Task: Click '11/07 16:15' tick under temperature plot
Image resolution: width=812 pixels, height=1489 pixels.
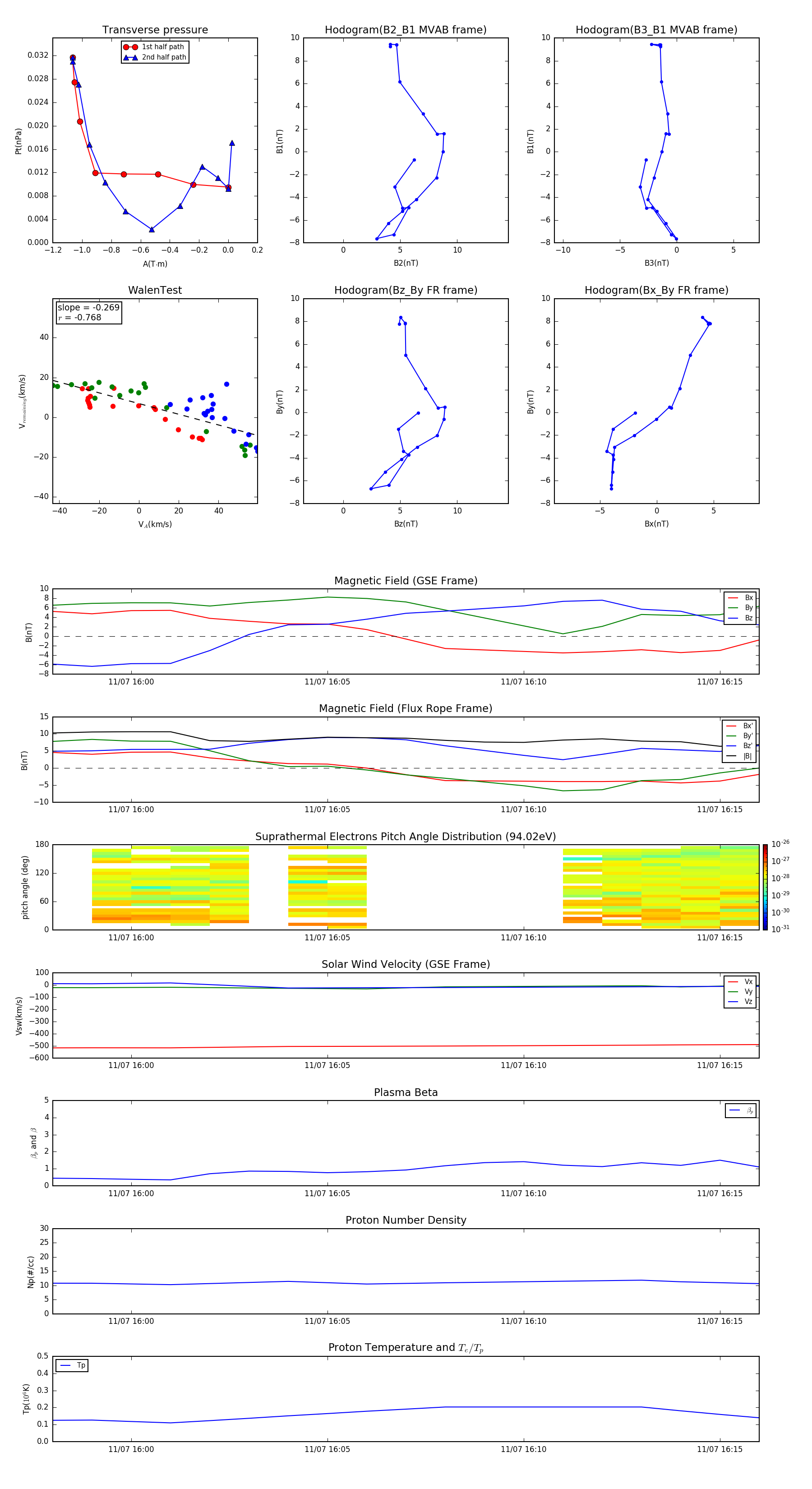Action: [720, 1449]
